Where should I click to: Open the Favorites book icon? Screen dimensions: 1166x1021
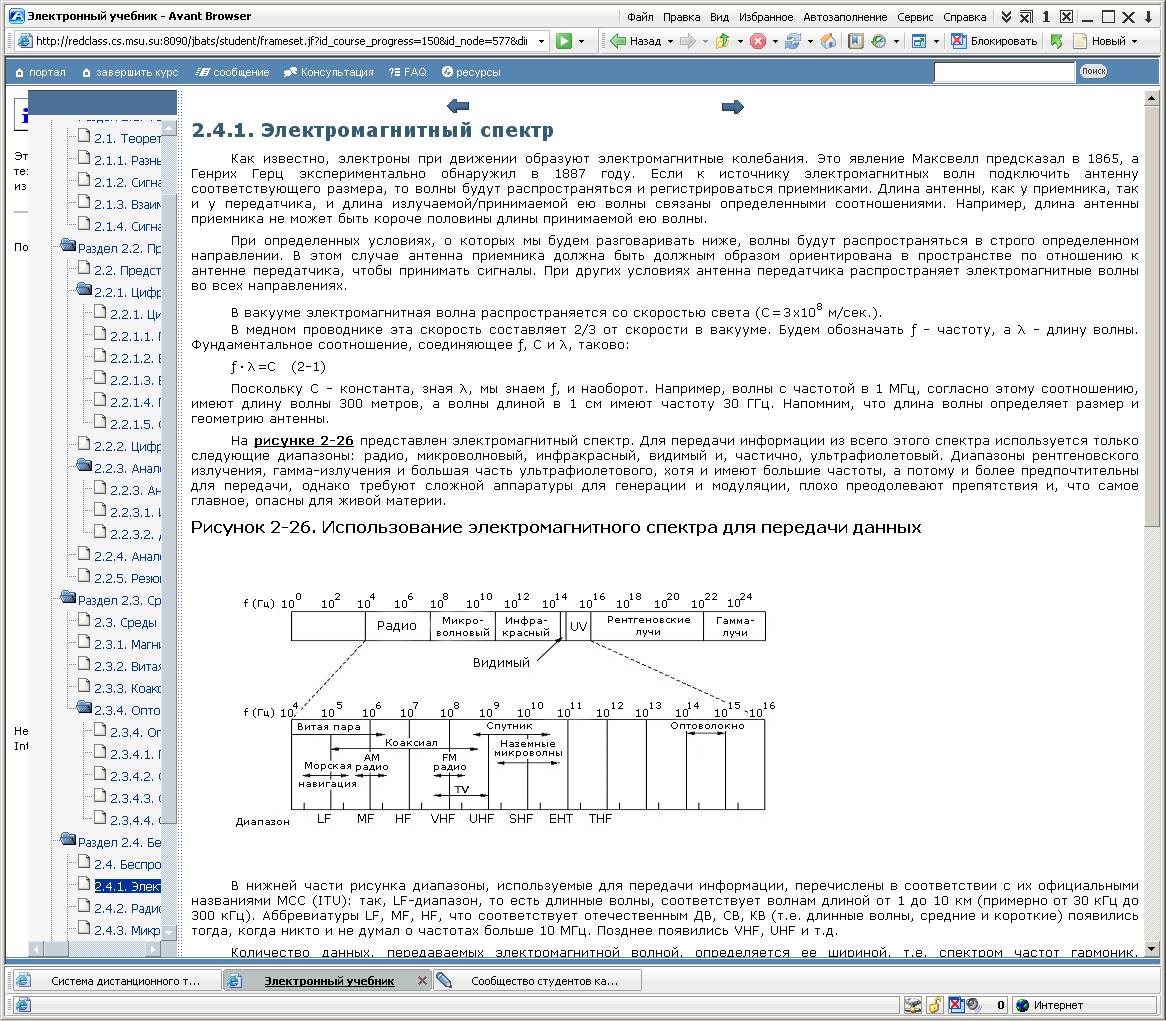coord(855,41)
